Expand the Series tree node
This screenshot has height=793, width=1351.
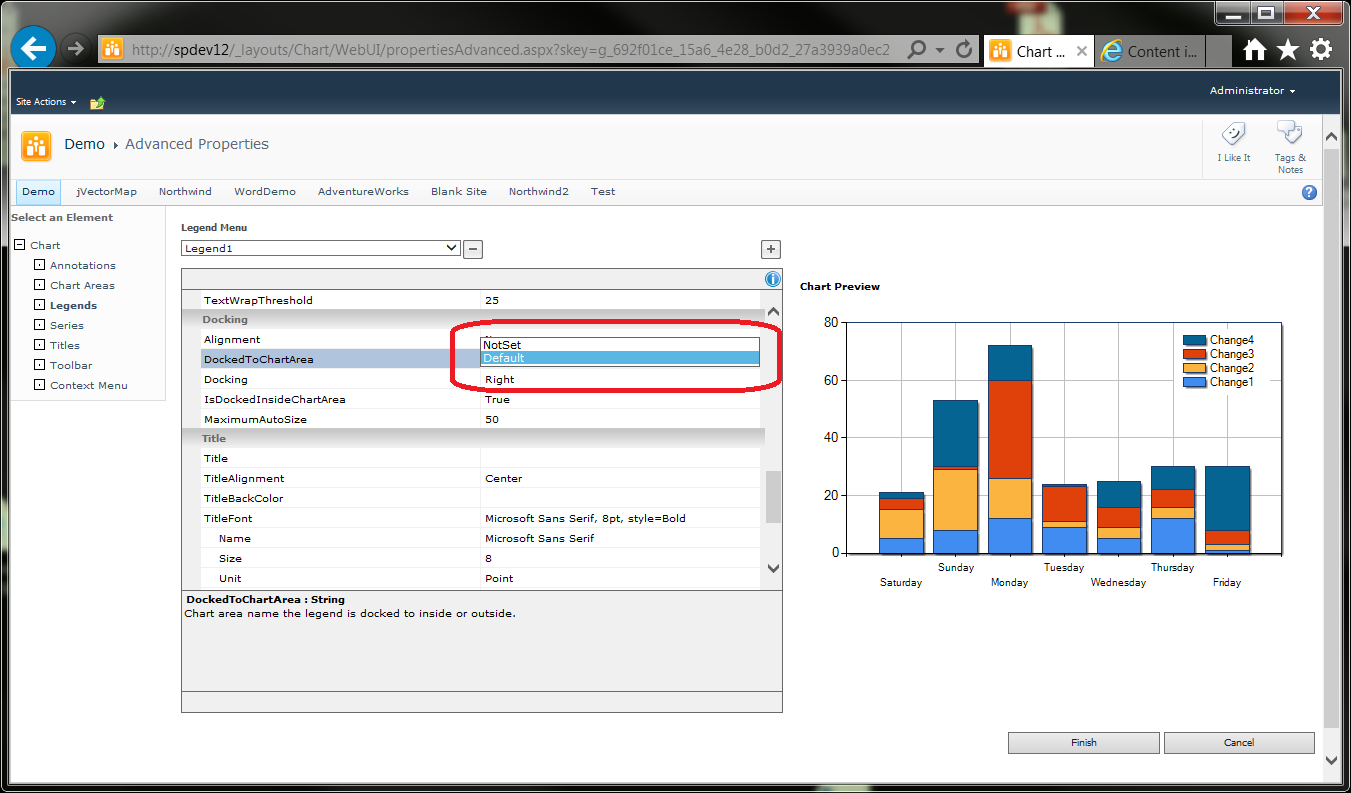(x=40, y=325)
